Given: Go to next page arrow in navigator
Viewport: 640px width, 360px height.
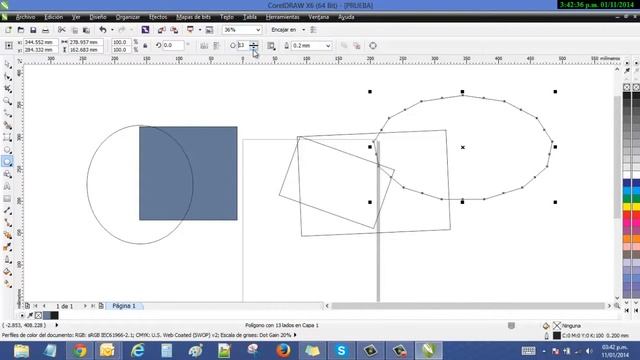Looking at the screenshot, I should (85, 306).
